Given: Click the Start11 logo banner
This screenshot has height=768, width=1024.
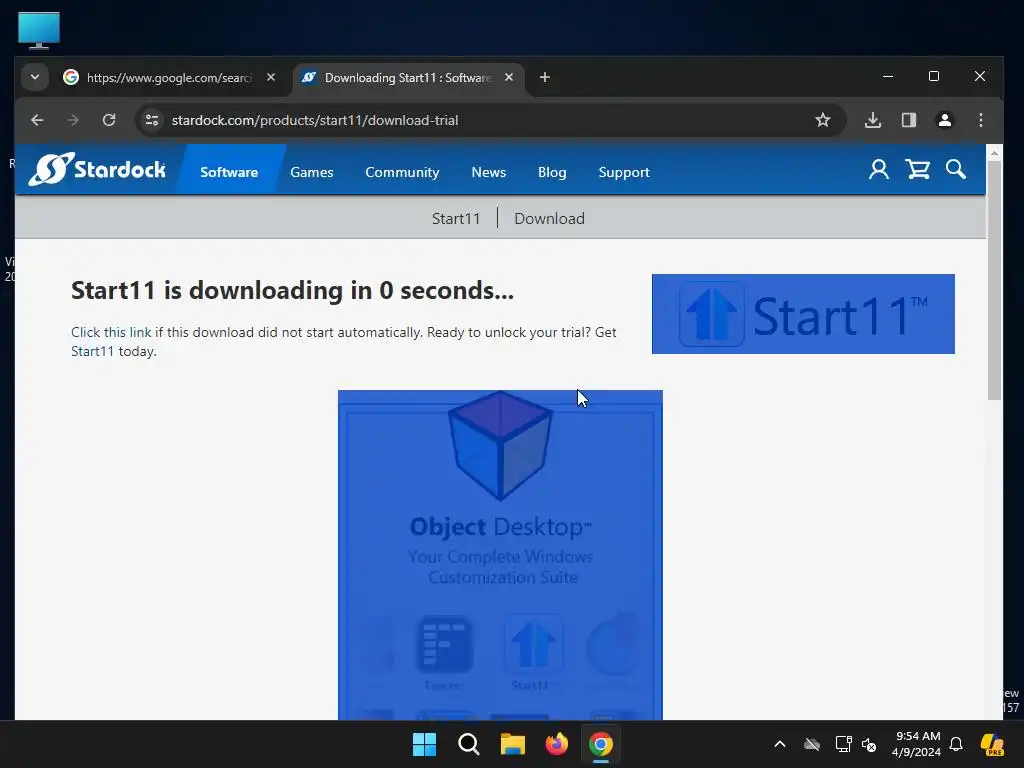Looking at the screenshot, I should (x=803, y=314).
